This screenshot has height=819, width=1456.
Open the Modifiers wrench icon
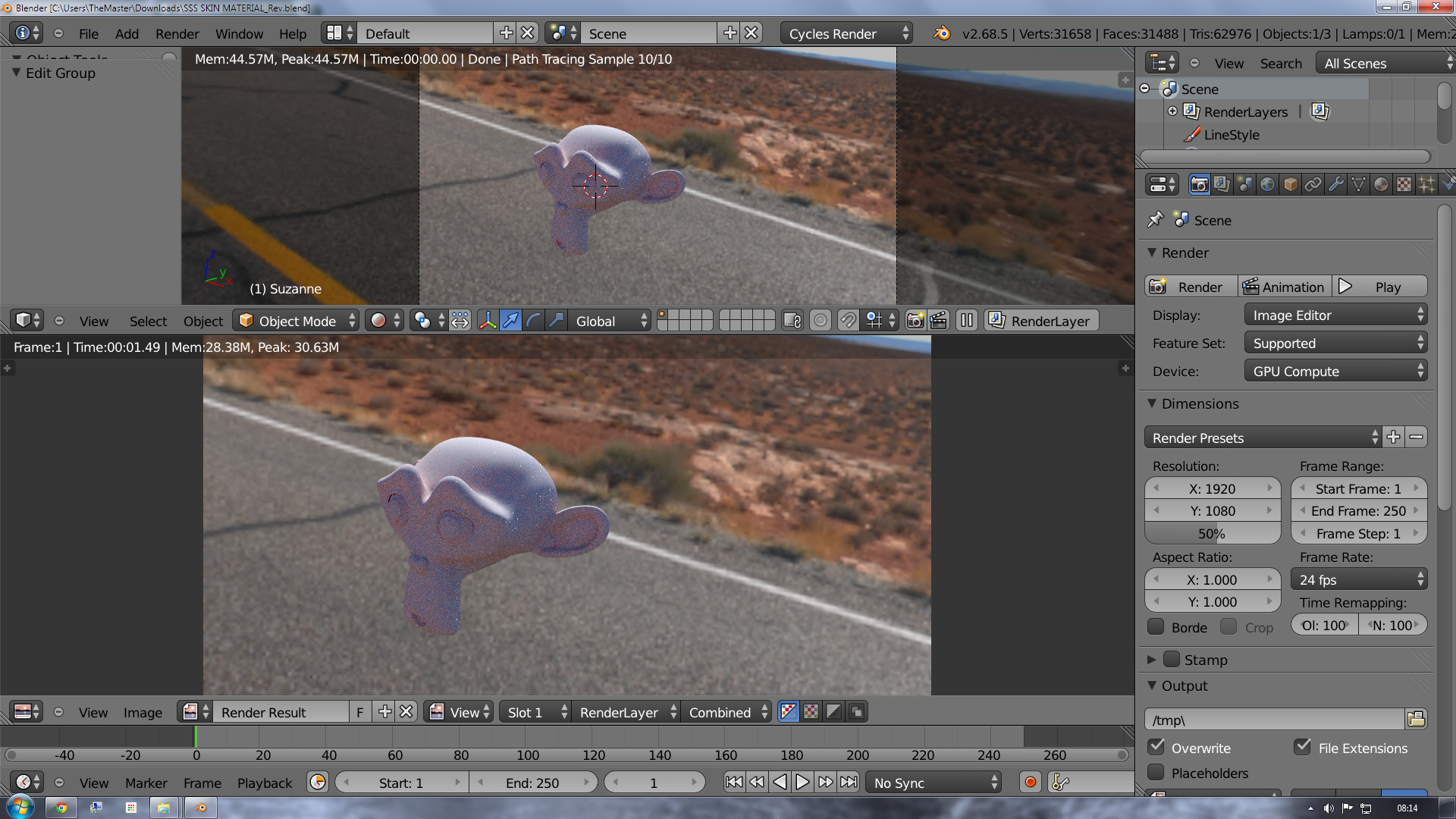click(1335, 184)
